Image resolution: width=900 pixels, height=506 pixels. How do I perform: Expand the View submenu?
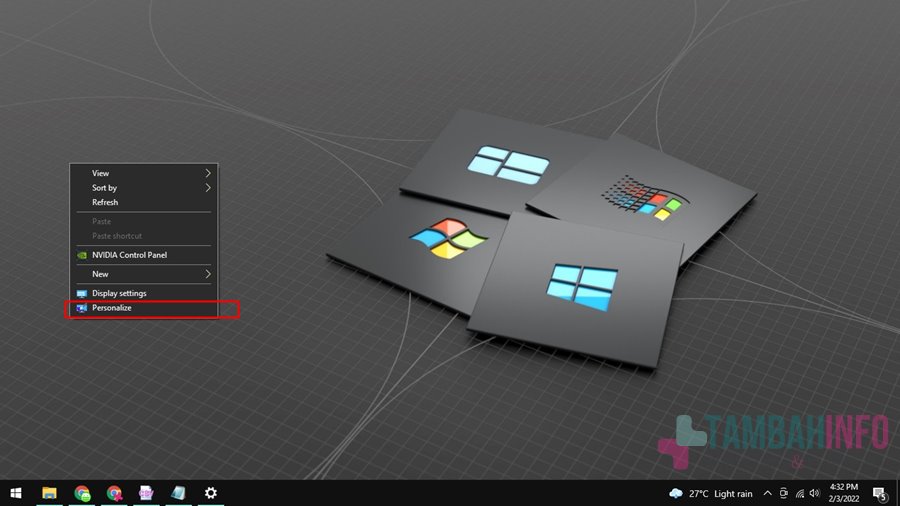pyautogui.click(x=143, y=173)
